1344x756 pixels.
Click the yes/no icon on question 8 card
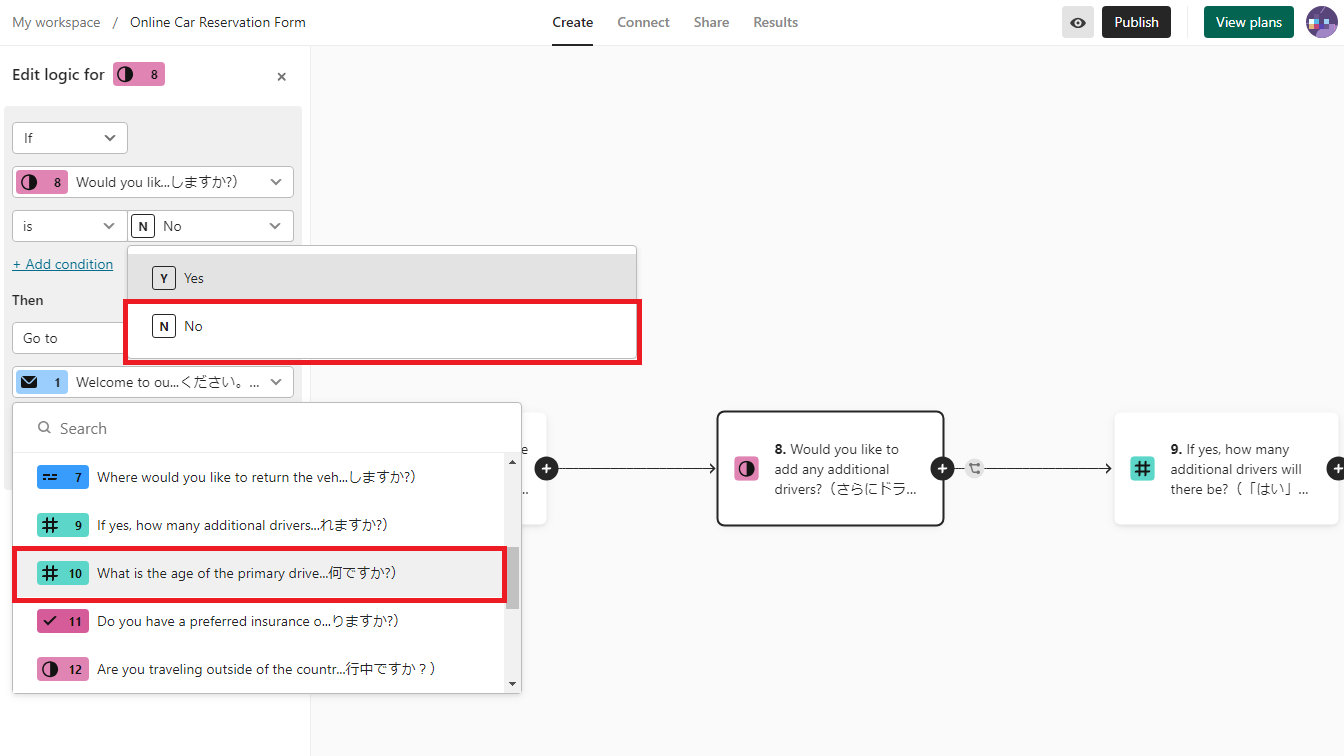(746, 468)
